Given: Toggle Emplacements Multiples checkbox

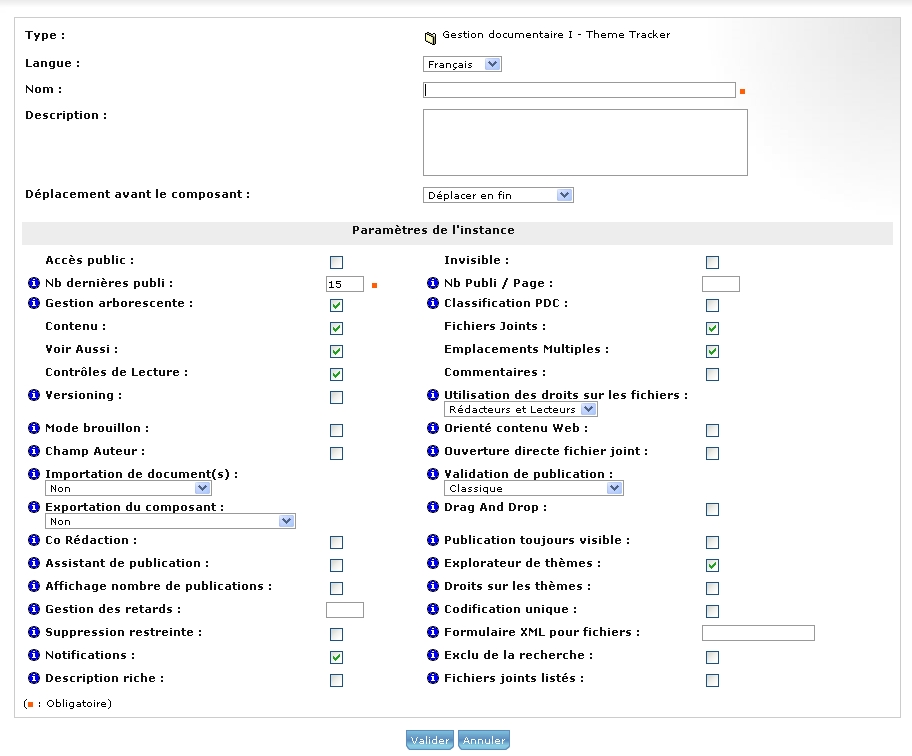Looking at the screenshot, I should [x=712, y=351].
